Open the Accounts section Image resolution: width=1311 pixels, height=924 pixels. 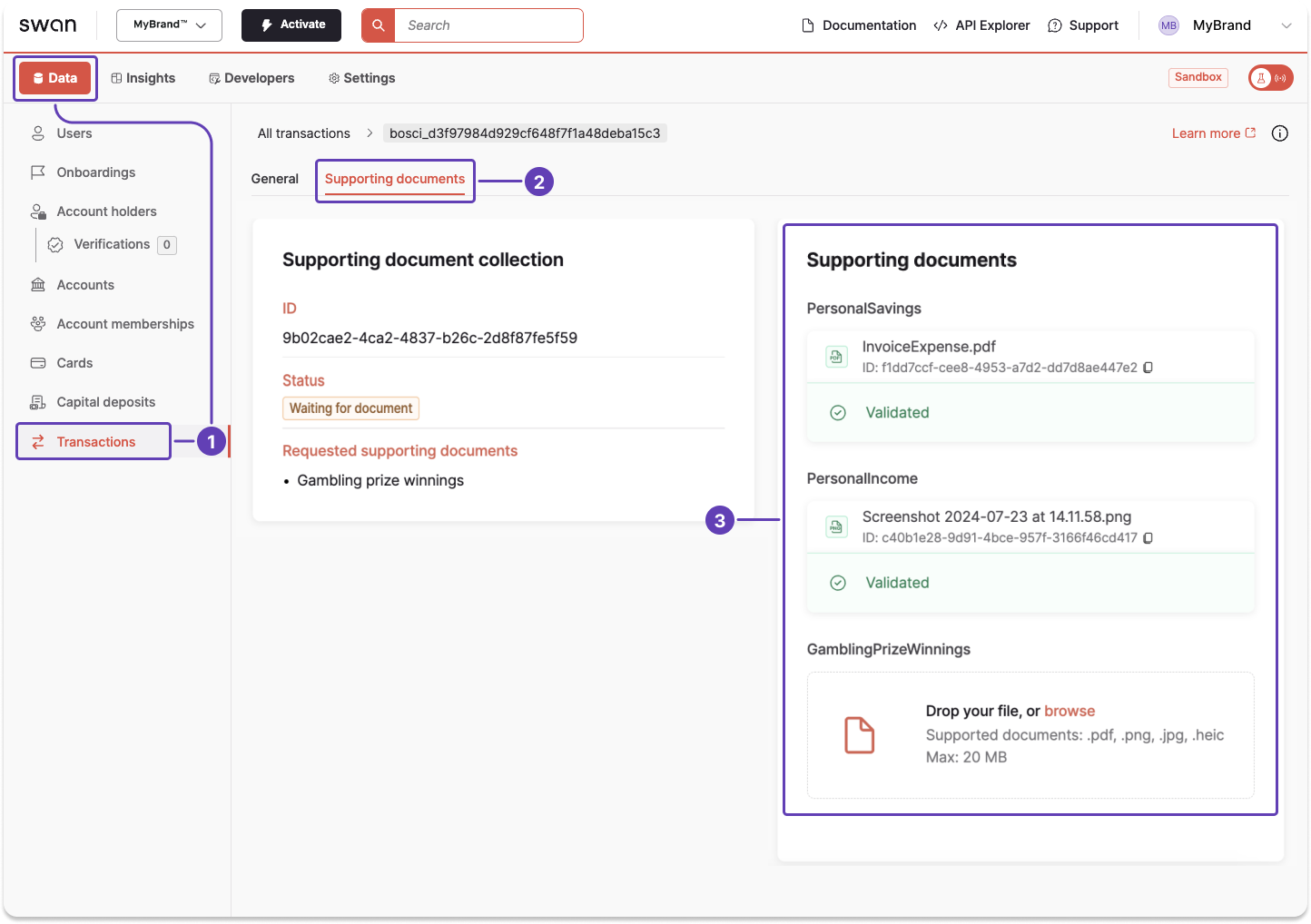(85, 284)
